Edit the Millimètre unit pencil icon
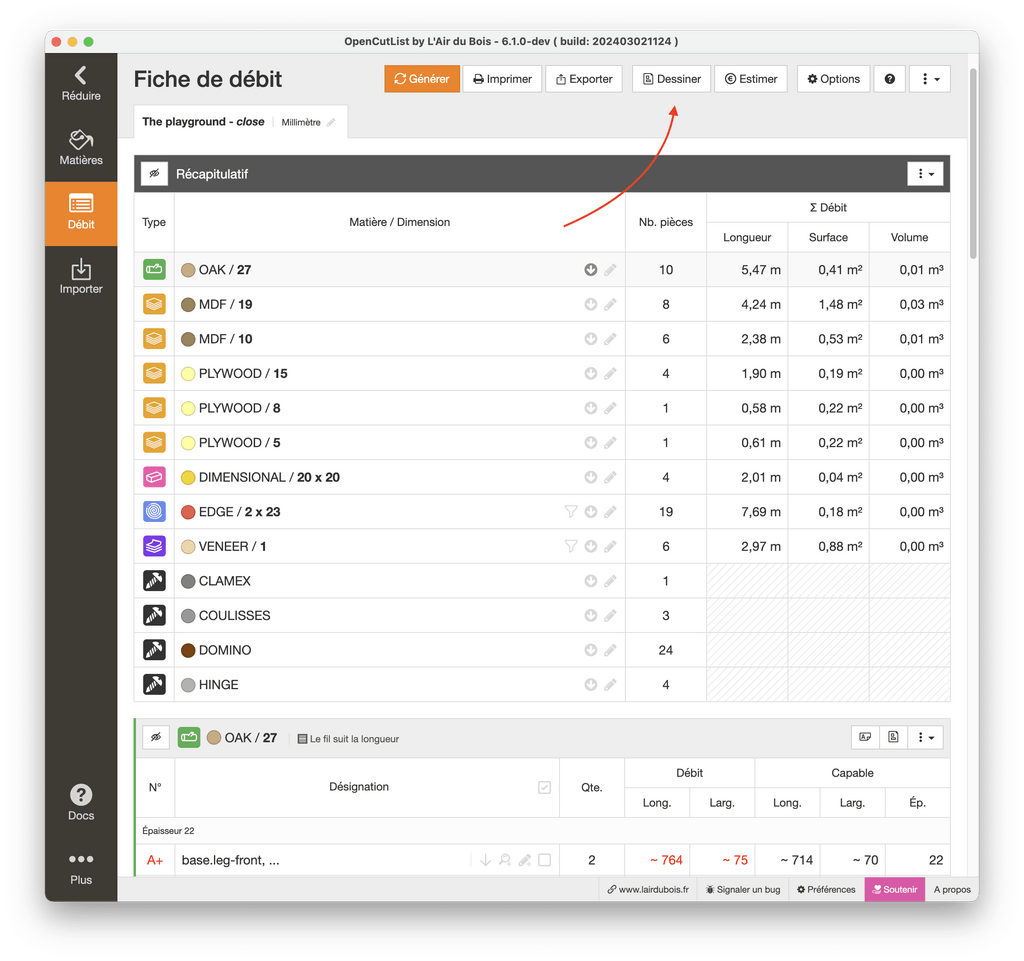 [x=331, y=122]
